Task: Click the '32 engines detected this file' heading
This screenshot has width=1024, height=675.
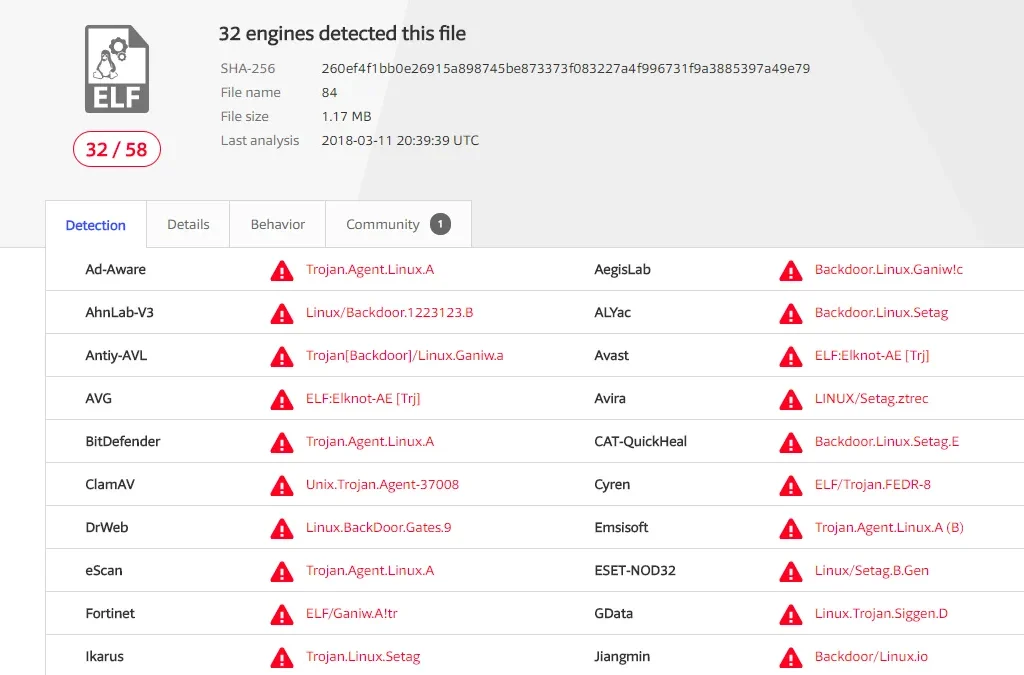Action: pos(342,33)
